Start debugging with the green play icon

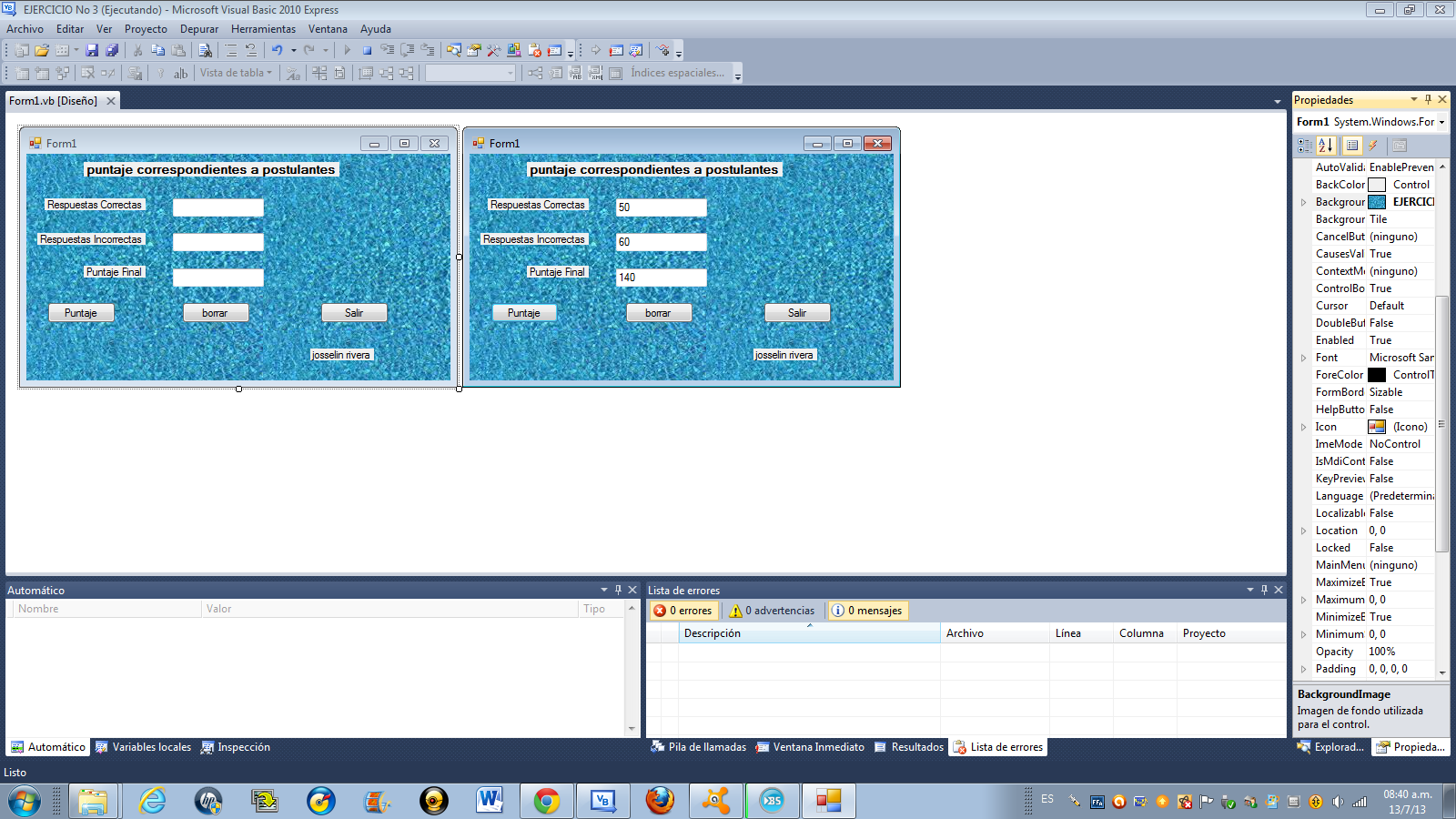[x=348, y=50]
